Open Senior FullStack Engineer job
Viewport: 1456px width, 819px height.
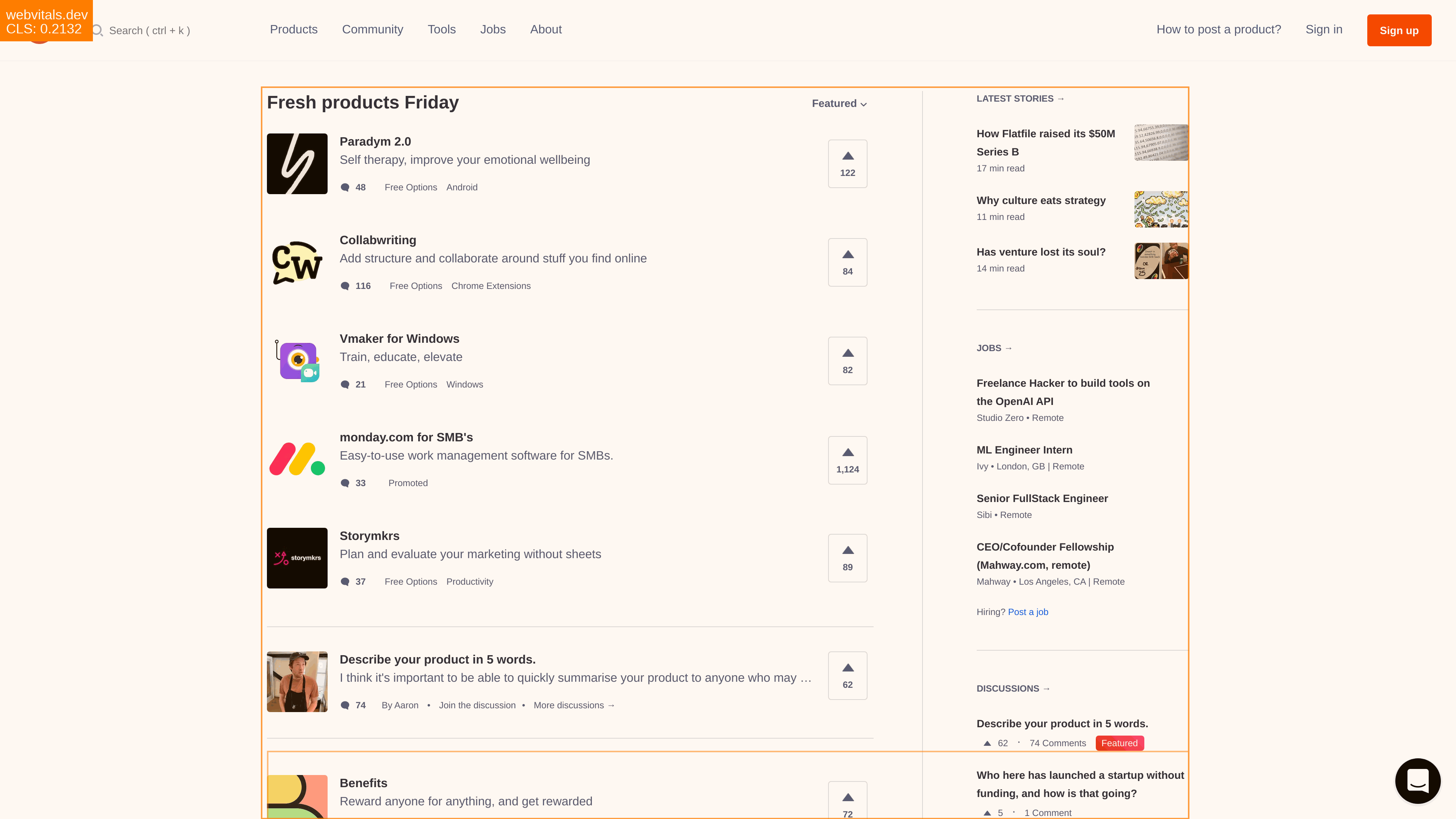[x=1042, y=499]
